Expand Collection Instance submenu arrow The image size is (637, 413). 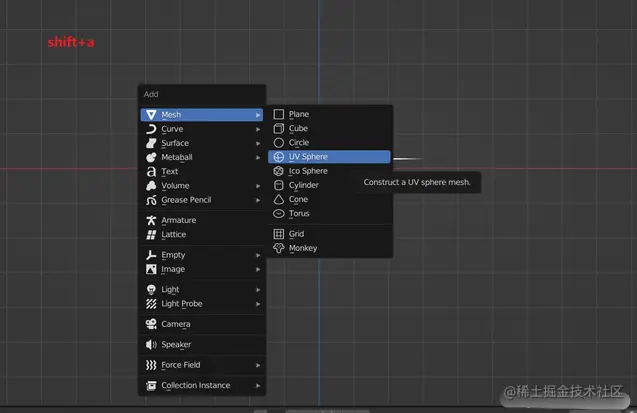[258, 386]
